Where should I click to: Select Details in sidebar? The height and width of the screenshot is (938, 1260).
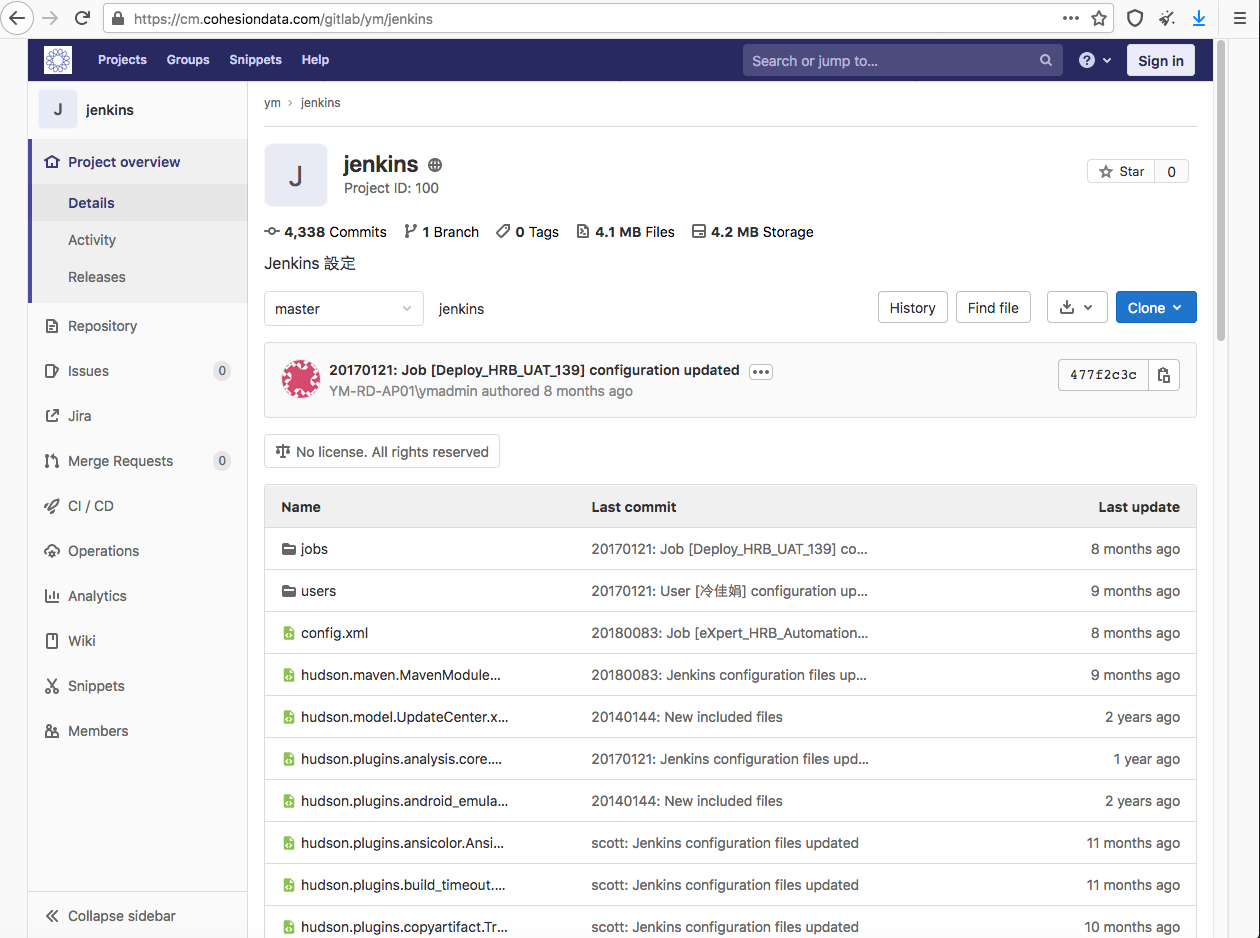[x=138, y=203]
